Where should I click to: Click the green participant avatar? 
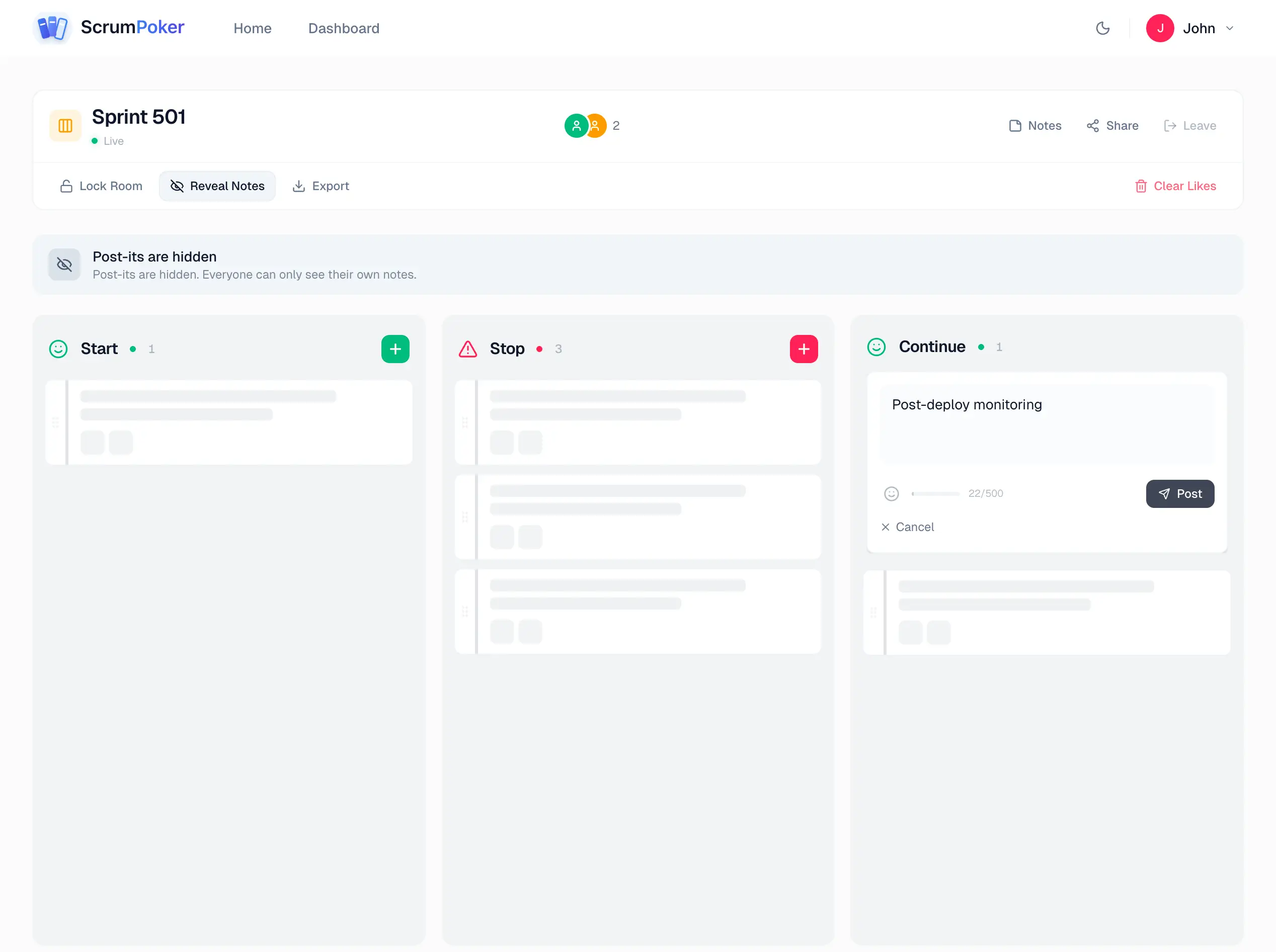(x=576, y=126)
